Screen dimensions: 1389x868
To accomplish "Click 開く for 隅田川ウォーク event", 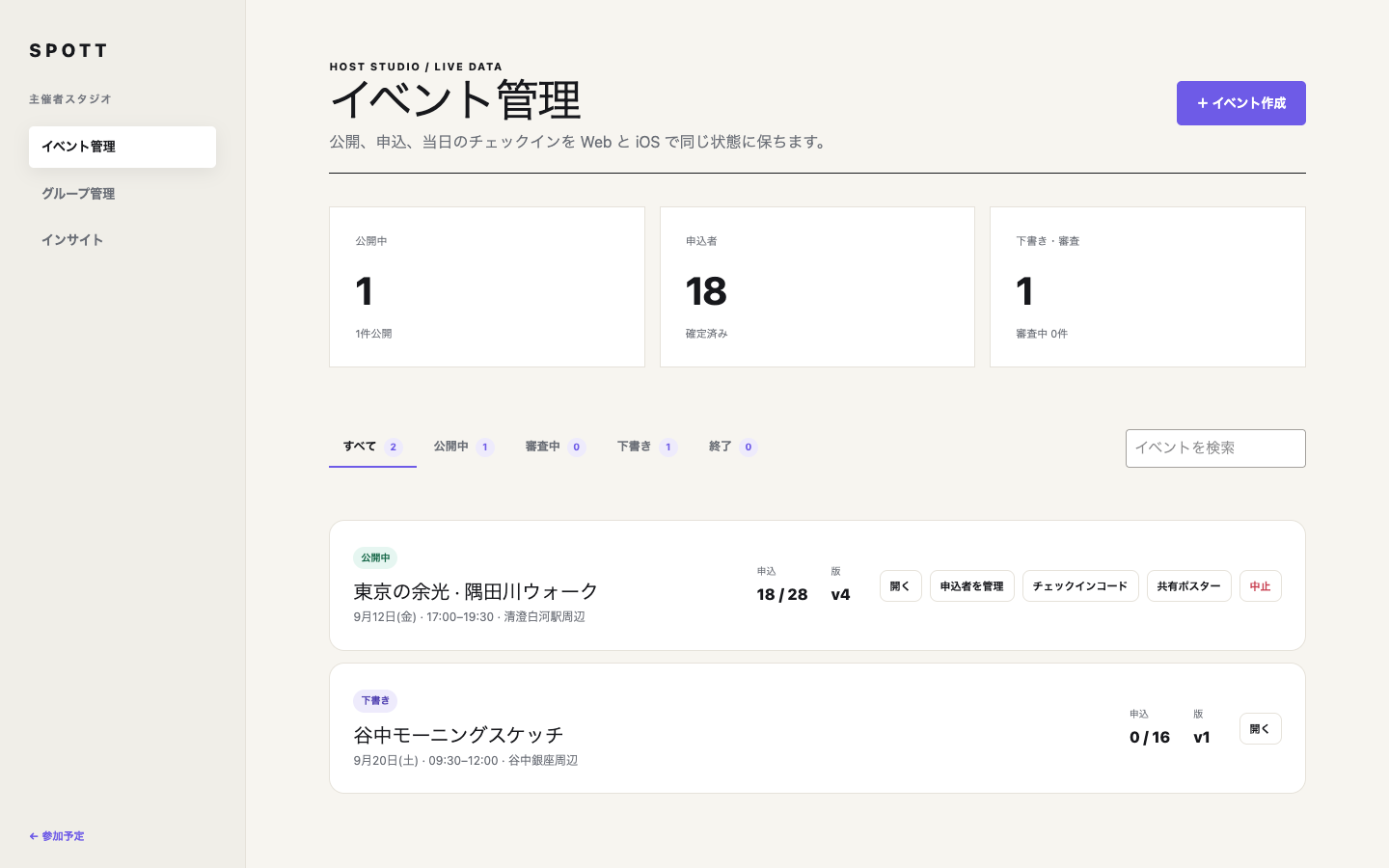I will (900, 586).
